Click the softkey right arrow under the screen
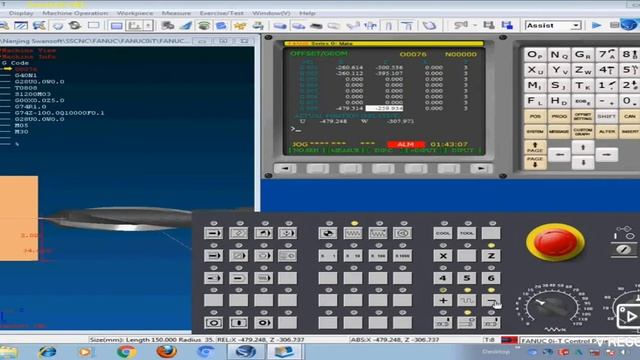640x360 pixels. pyautogui.click(x=481, y=168)
